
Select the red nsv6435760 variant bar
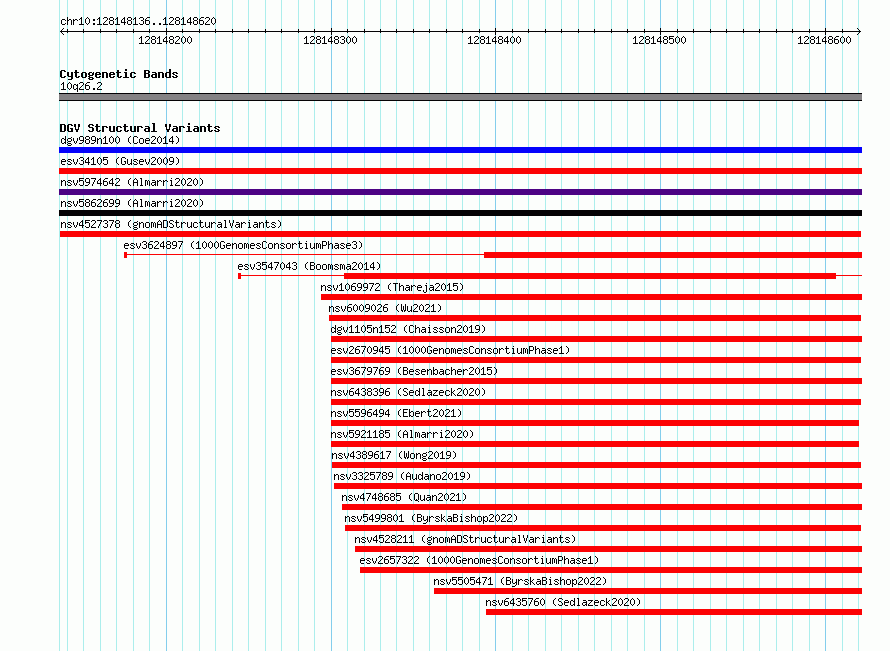click(x=674, y=612)
